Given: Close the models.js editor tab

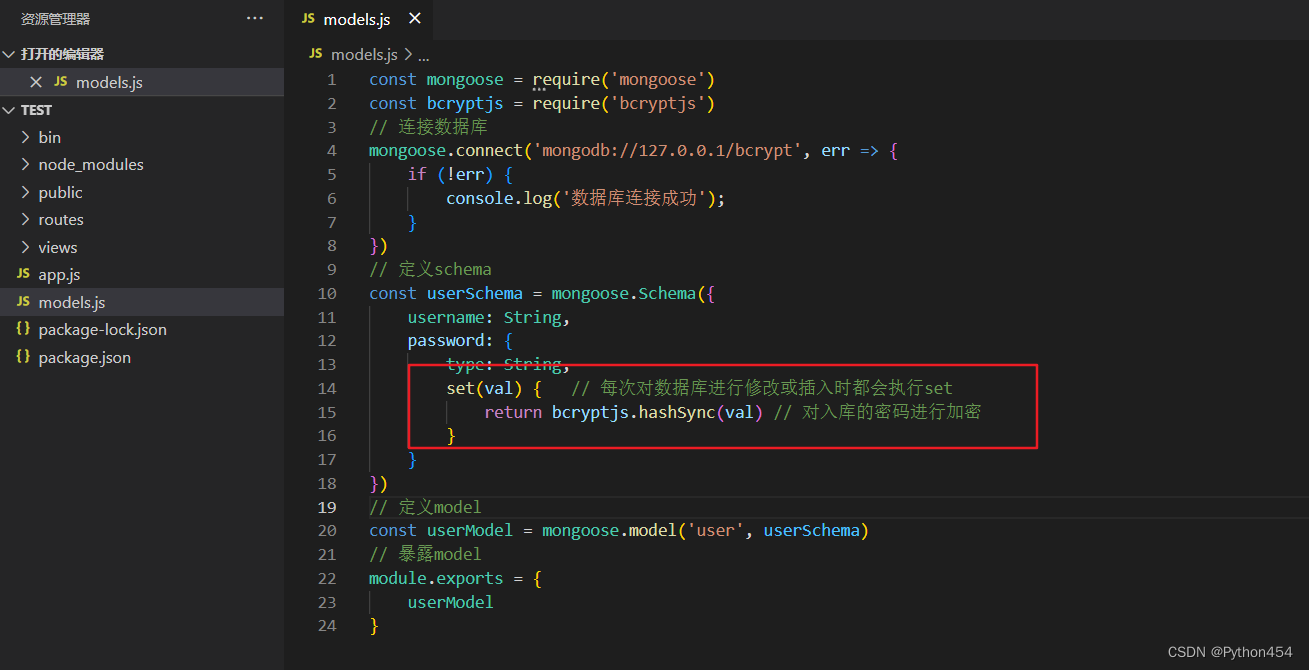Looking at the screenshot, I should tap(415, 19).
